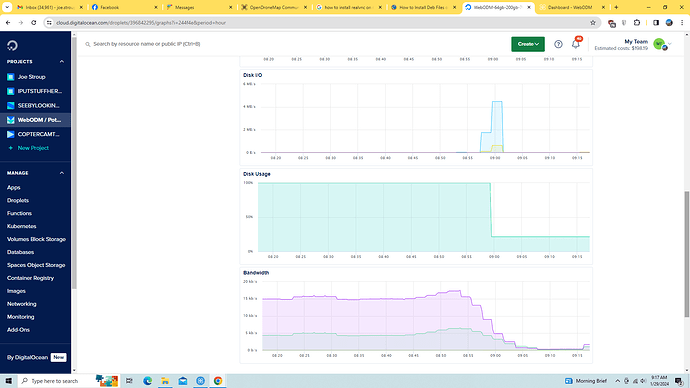Open the IPUTSTUFFHER... project
Screen dimensions: 690x388
[40, 91]
